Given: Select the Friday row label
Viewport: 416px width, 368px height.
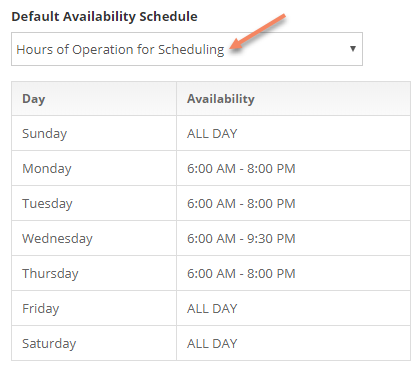Looking at the screenshot, I should 41,309.
